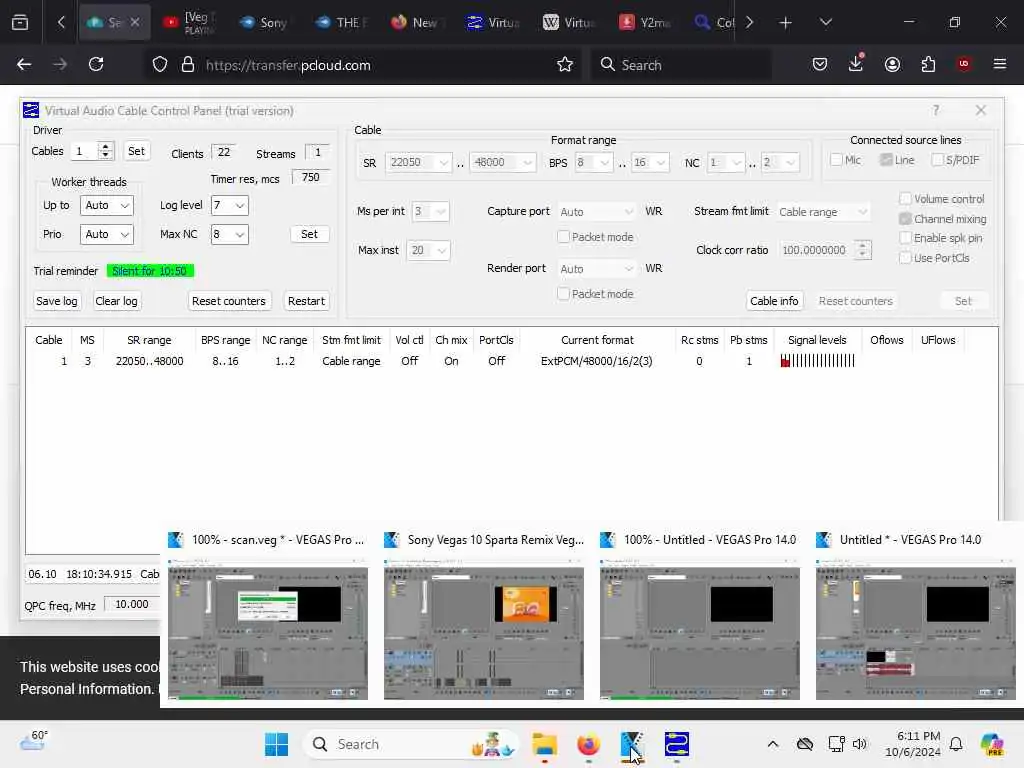Click the Virtual Audio Cable help question mark

point(936,110)
